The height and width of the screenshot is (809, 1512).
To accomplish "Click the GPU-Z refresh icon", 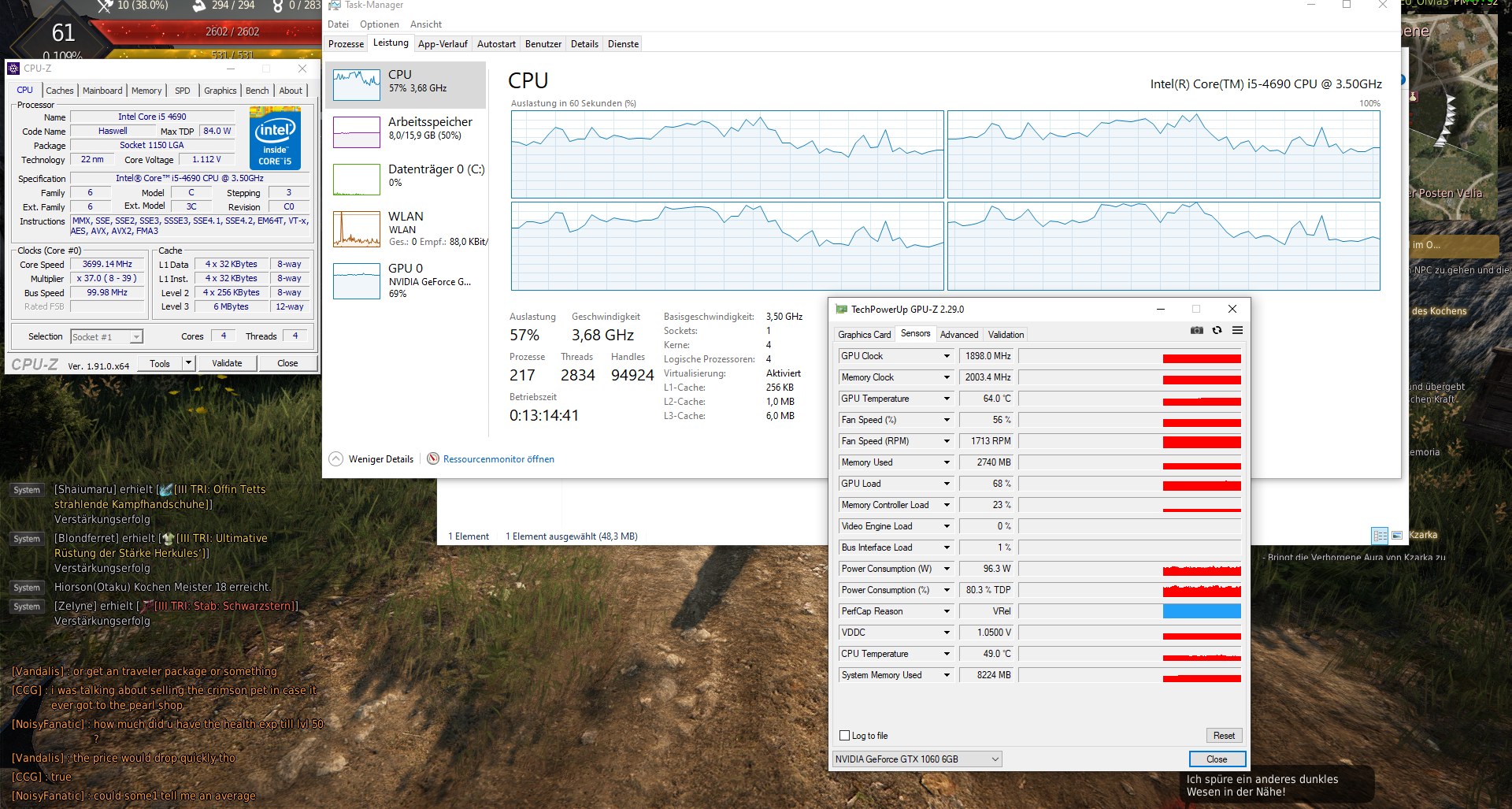I will pyautogui.click(x=1217, y=330).
